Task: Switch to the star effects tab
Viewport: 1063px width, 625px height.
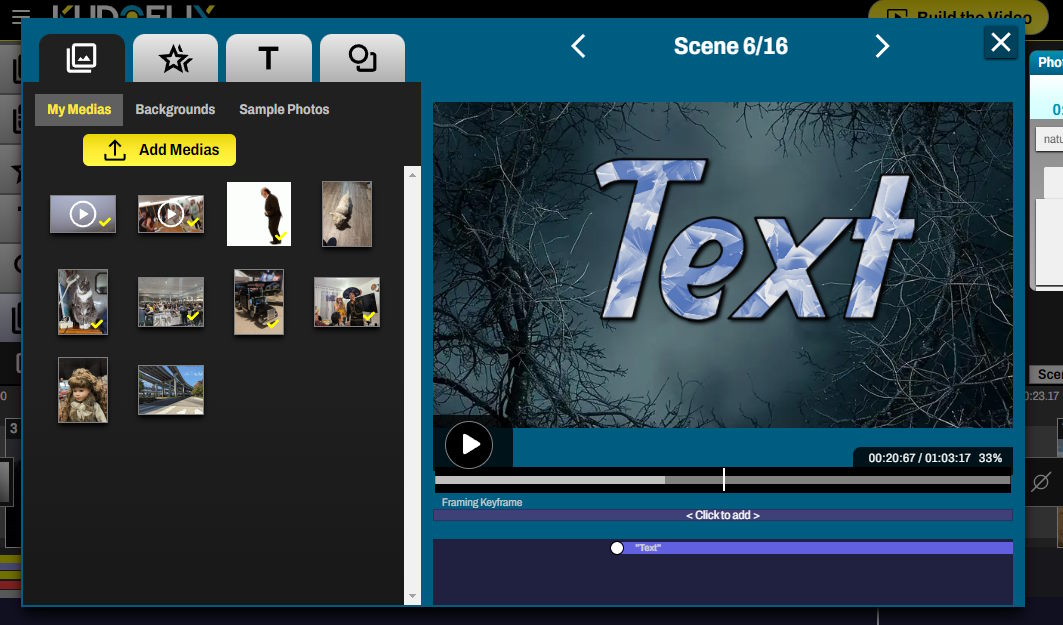Action: tap(175, 59)
